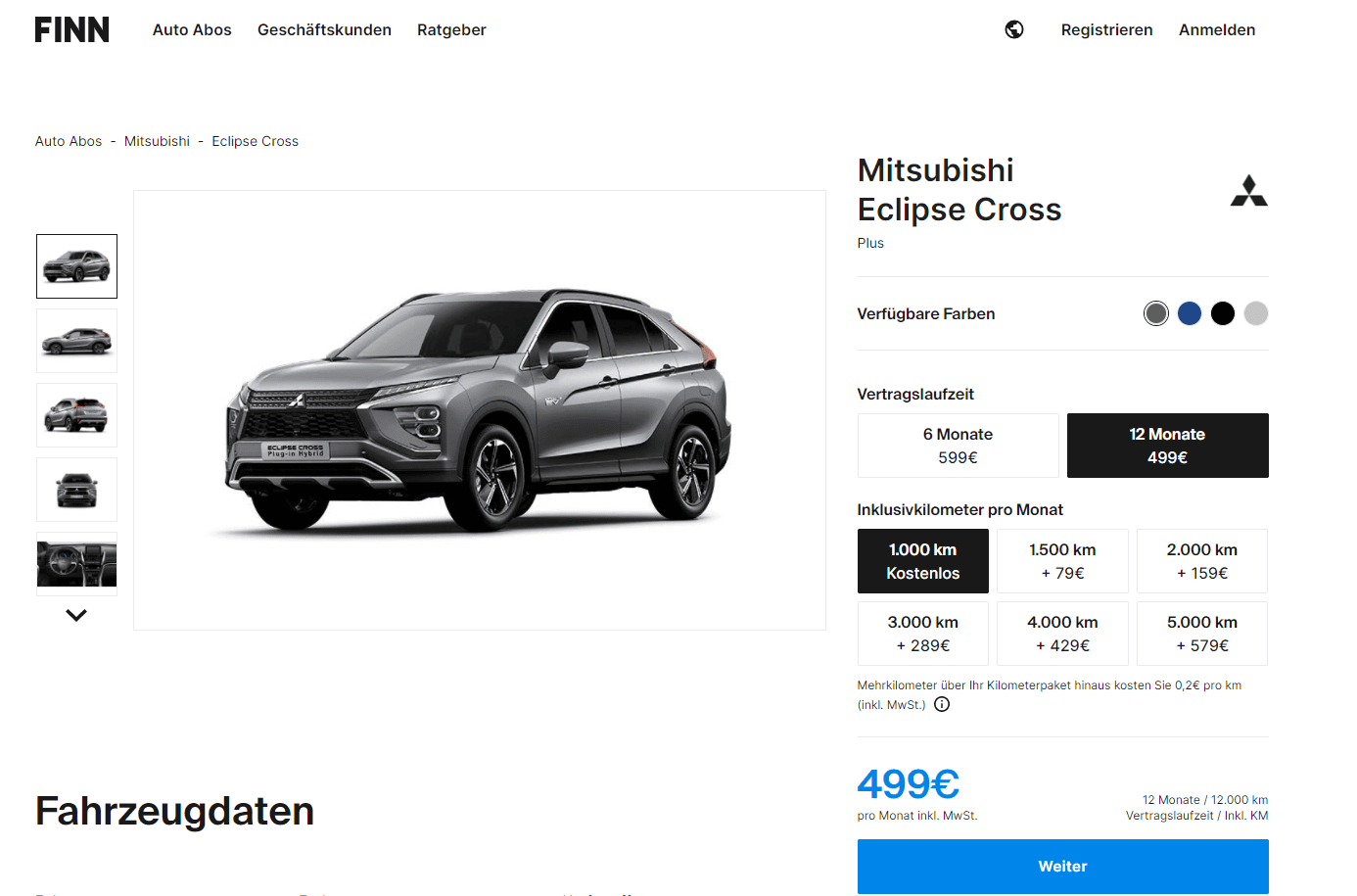Select the side view car thumbnail
The height and width of the screenshot is (896, 1357).
(76, 341)
